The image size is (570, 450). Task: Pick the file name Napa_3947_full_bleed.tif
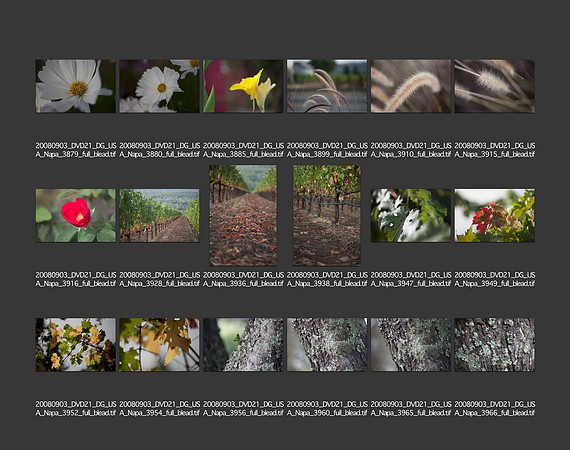[411, 279]
